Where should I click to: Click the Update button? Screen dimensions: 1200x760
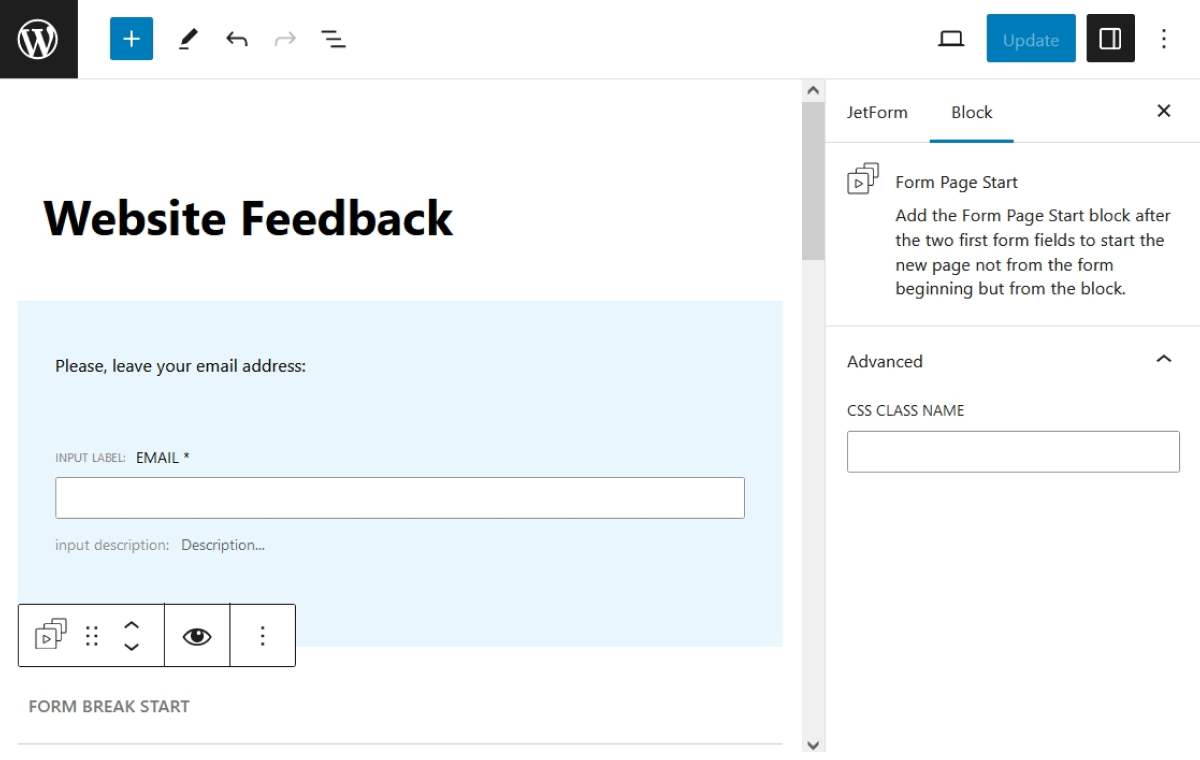tap(1030, 39)
